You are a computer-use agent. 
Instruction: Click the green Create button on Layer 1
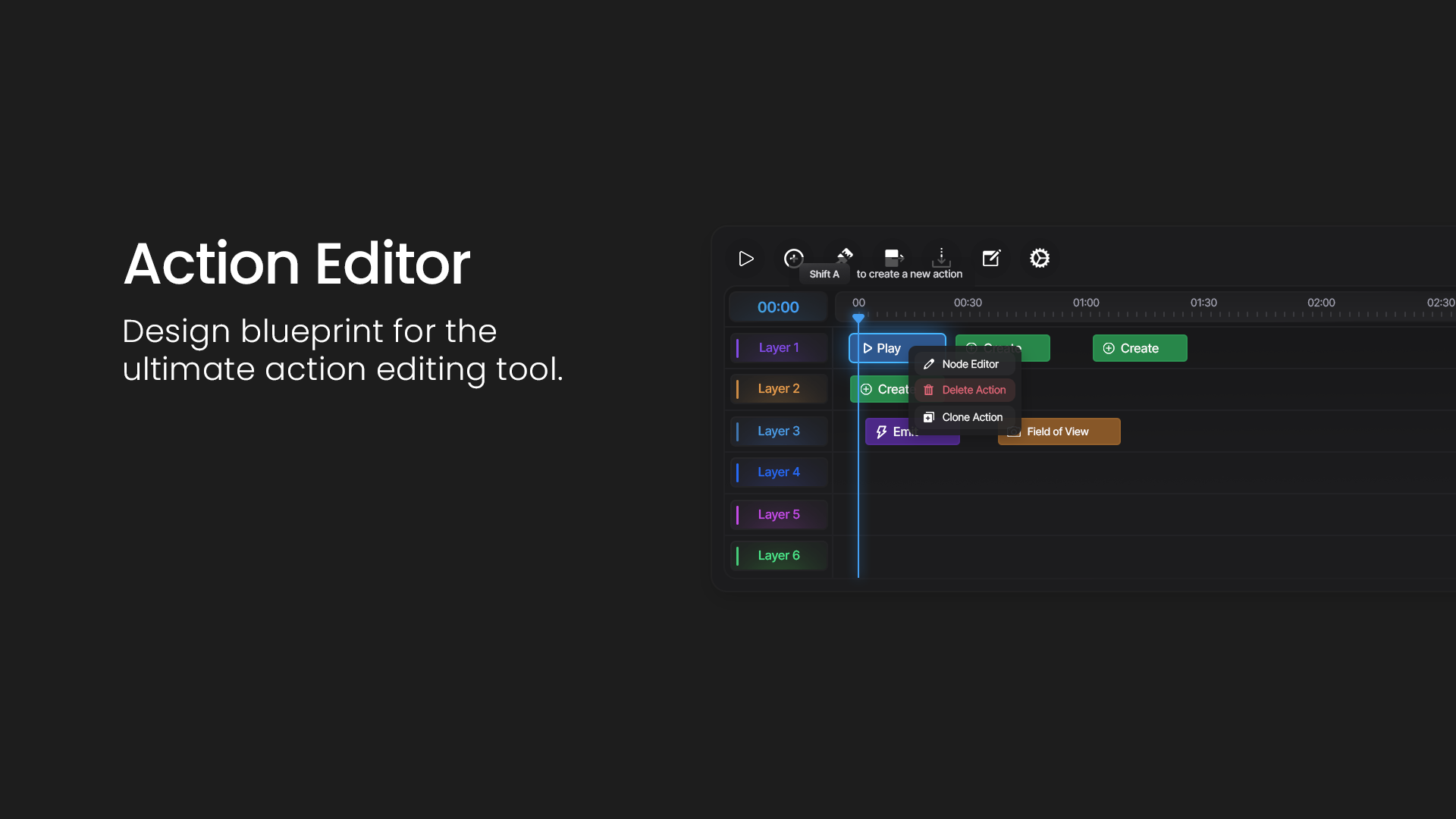[x=1139, y=348]
